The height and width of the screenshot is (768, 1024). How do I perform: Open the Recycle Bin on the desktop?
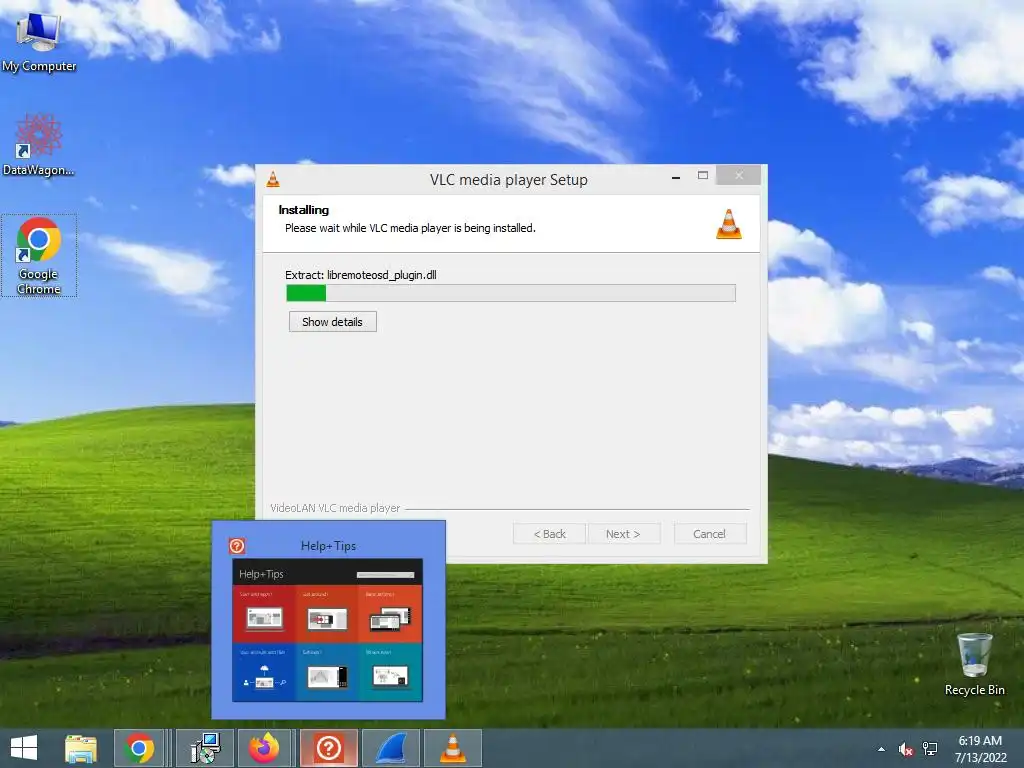[x=974, y=663]
